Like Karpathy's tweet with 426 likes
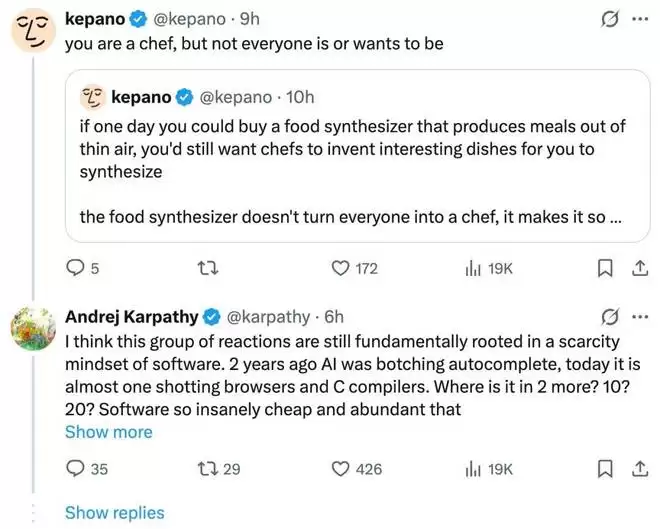 [343, 468]
